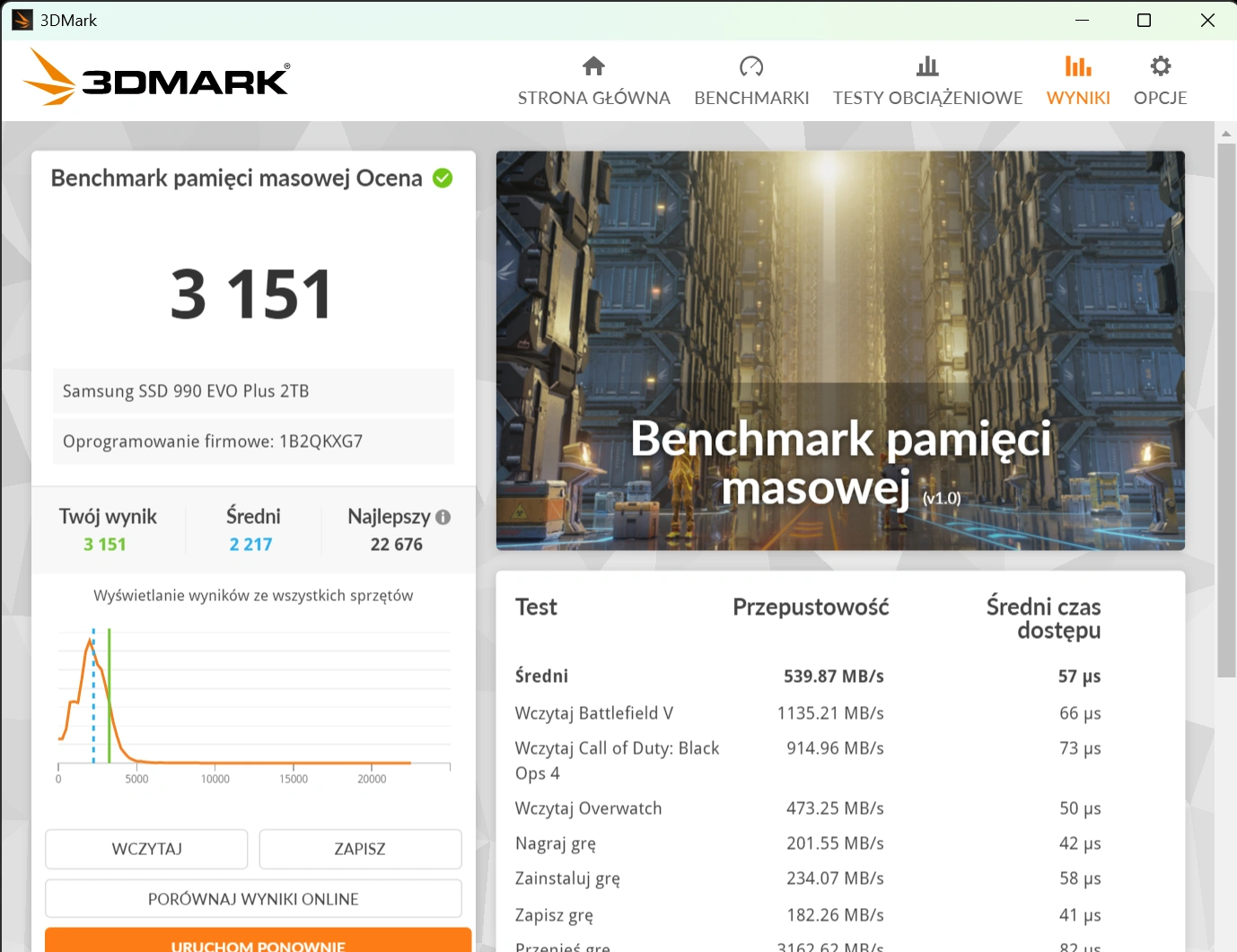The width and height of the screenshot is (1237, 952).
Task: Click the scrollbar up arrow
Action: (x=1226, y=134)
